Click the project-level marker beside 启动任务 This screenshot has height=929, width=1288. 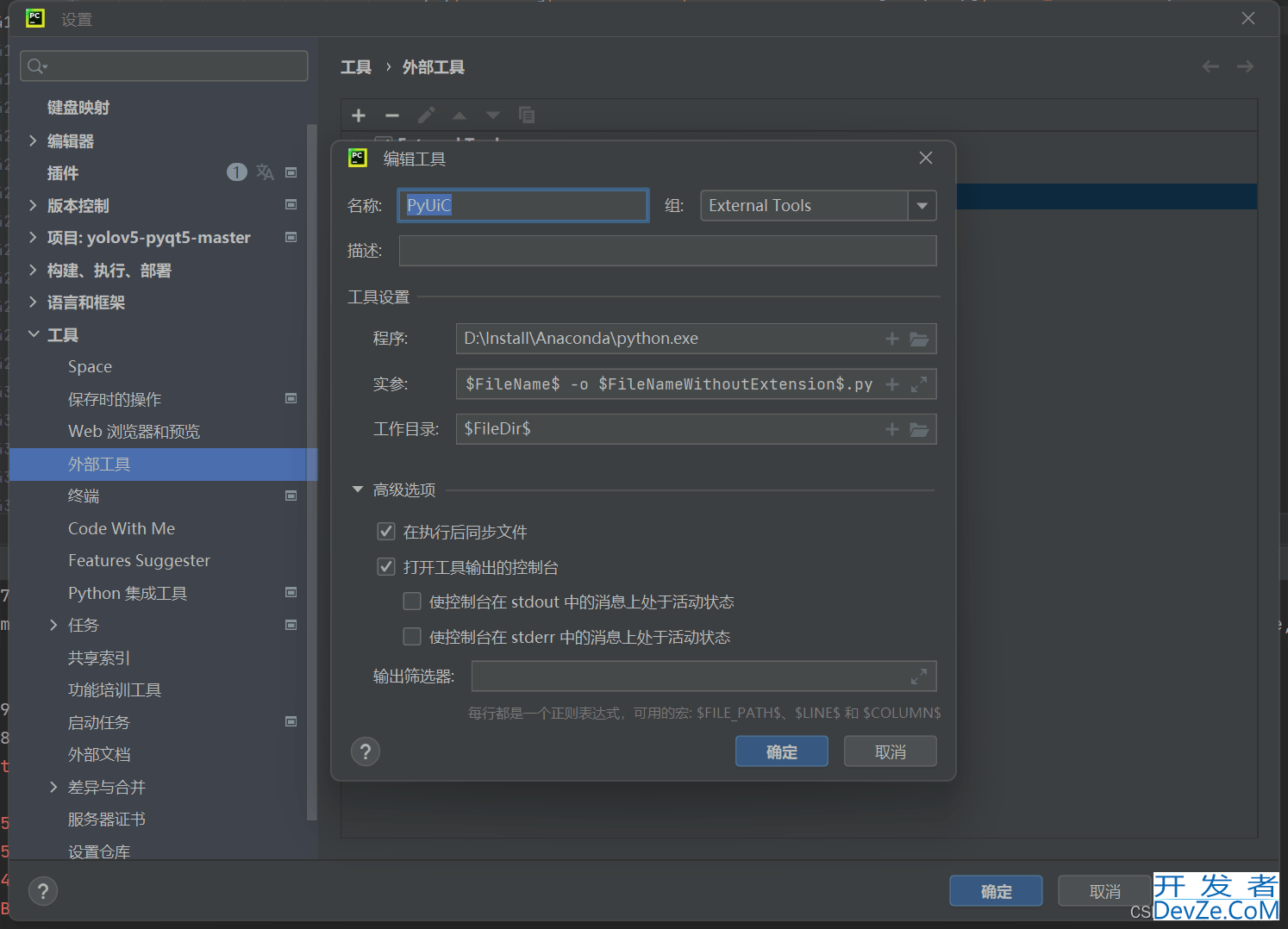[x=291, y=721]
